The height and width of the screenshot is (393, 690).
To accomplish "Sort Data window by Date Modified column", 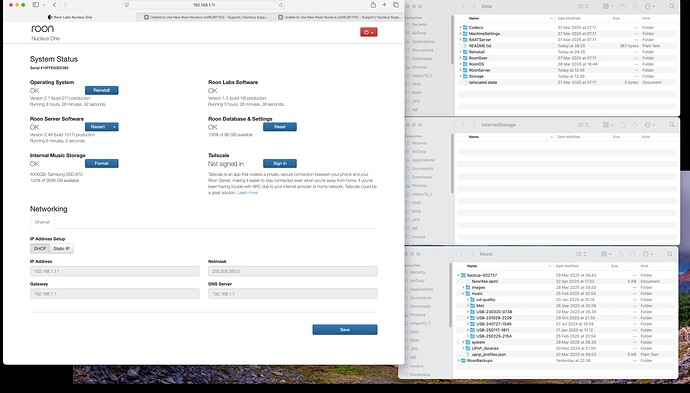I will [568, 18].
